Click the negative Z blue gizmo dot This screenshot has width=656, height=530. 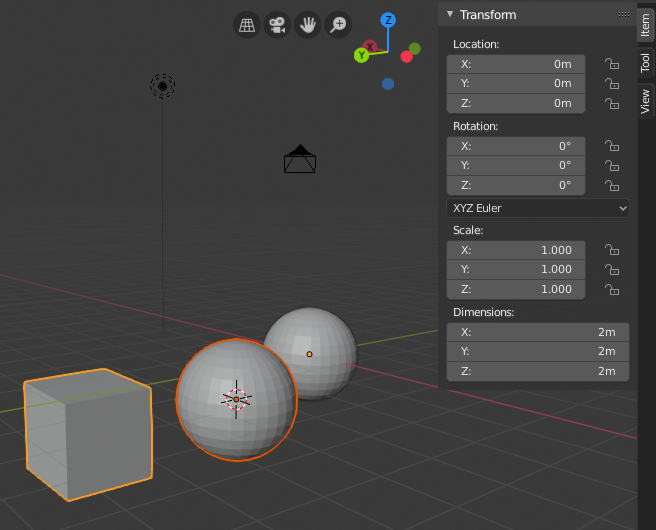[x=388, y=84]
